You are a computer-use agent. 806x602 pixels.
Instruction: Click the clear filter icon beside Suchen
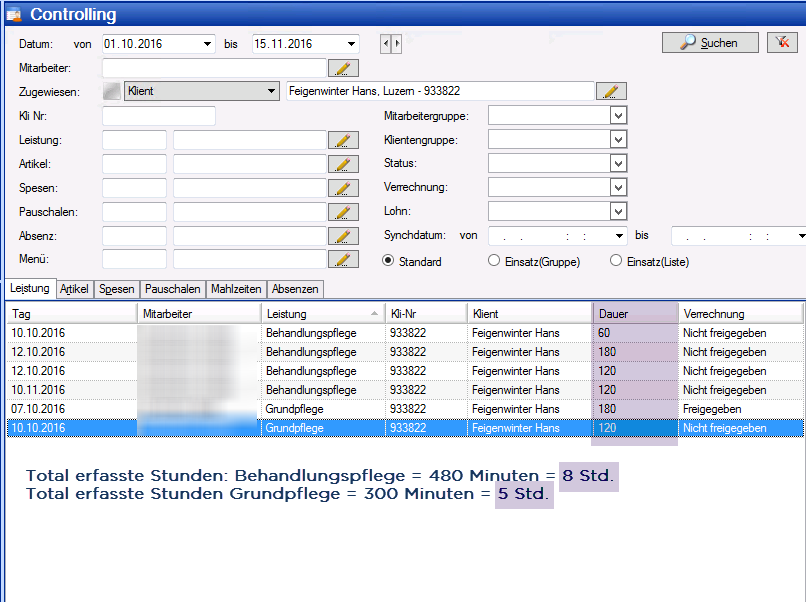[781, 43]
